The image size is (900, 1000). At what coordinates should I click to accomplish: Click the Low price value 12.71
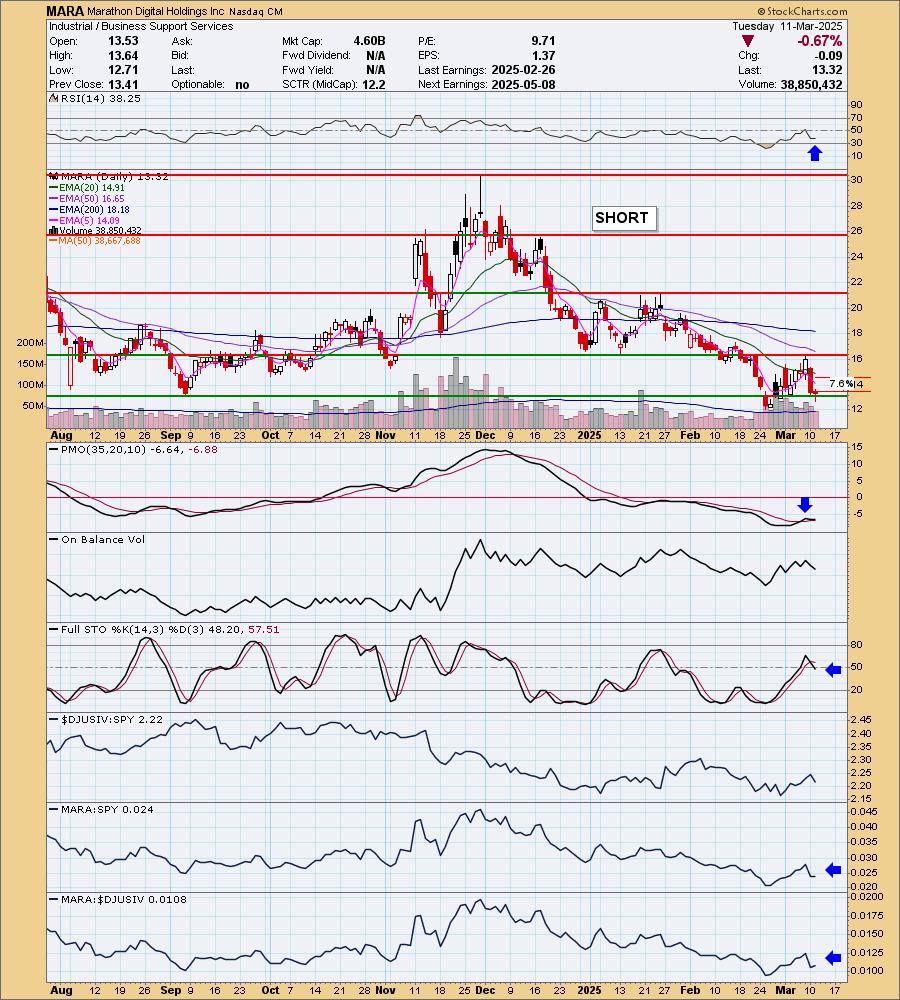point(123,70)
